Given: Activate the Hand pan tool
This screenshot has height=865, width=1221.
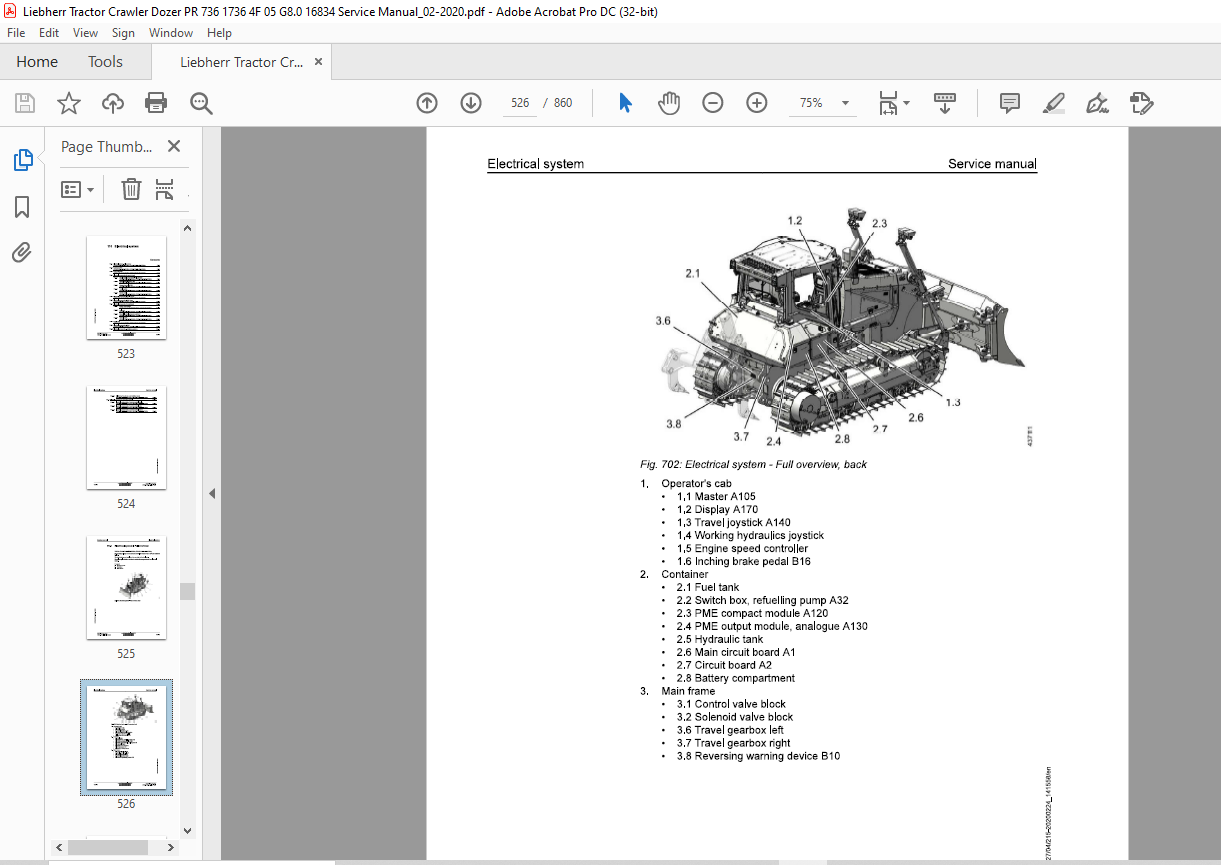Looking at the screenshot, I should point(669,103).
